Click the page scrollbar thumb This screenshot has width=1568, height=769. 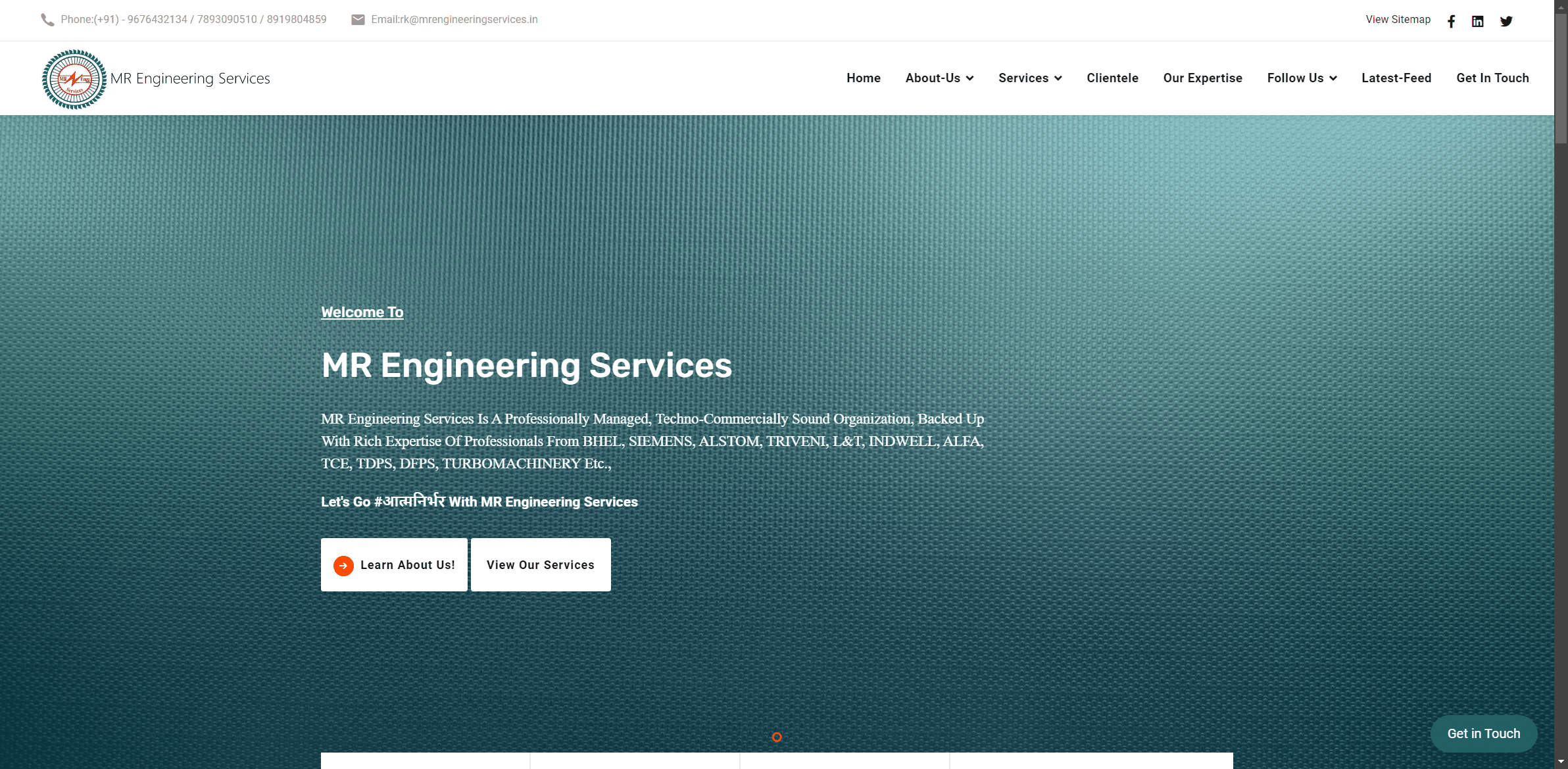(x=1561, y=78)
